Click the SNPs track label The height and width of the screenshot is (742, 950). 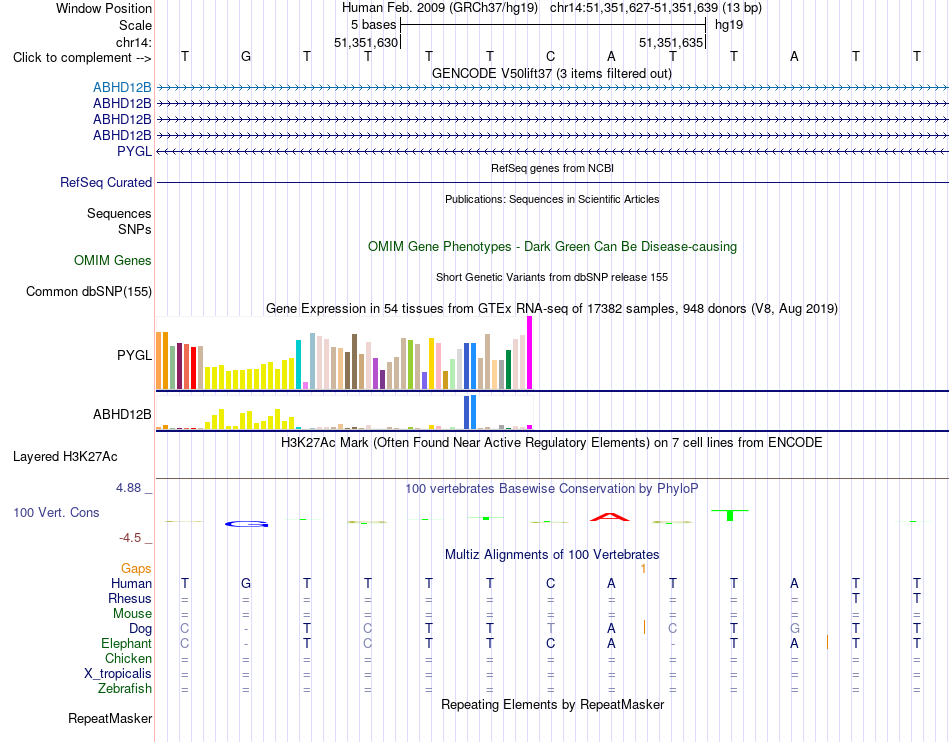point(135,230)
